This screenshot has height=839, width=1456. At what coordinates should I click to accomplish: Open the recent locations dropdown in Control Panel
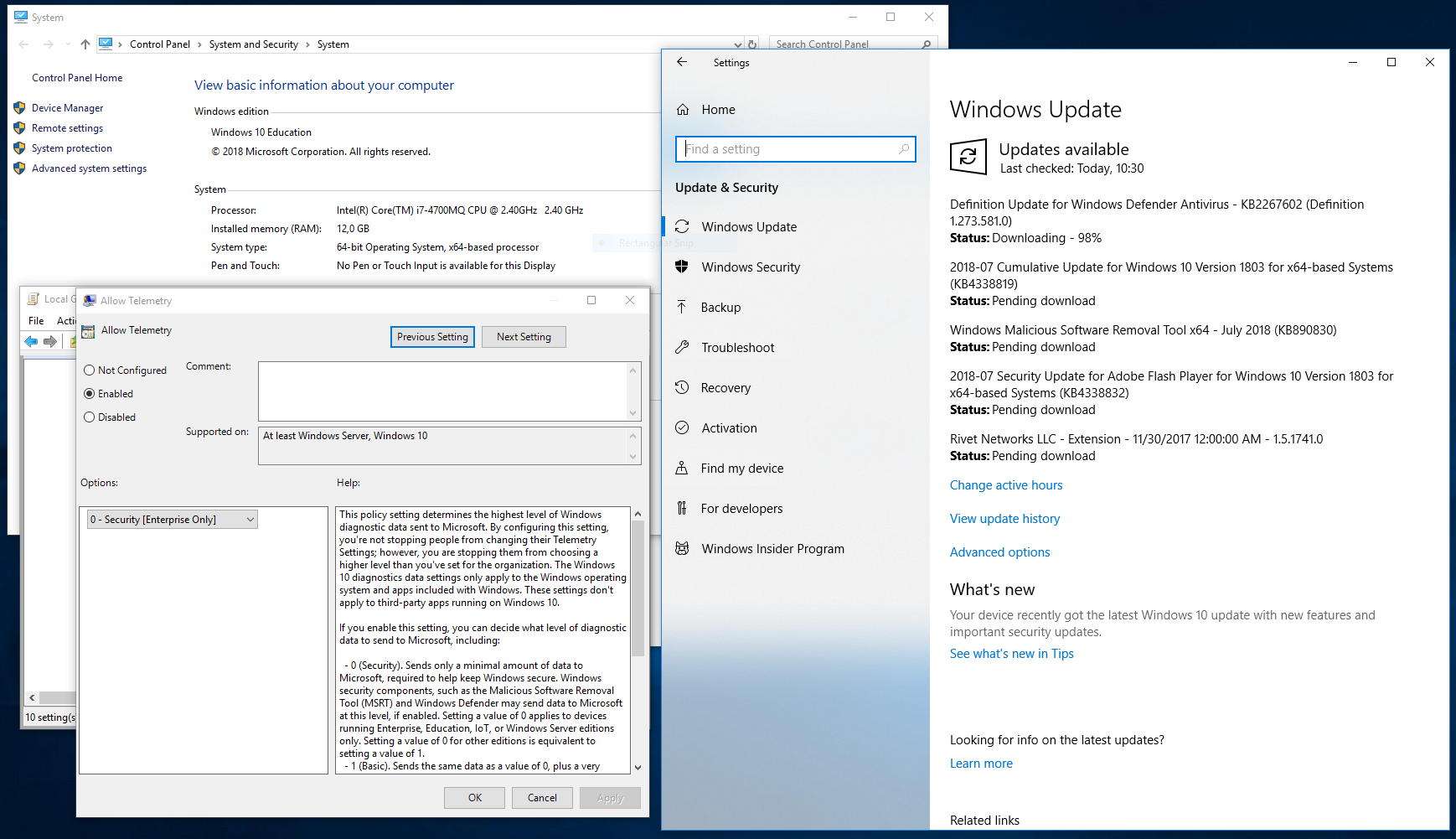pos(68,44)
